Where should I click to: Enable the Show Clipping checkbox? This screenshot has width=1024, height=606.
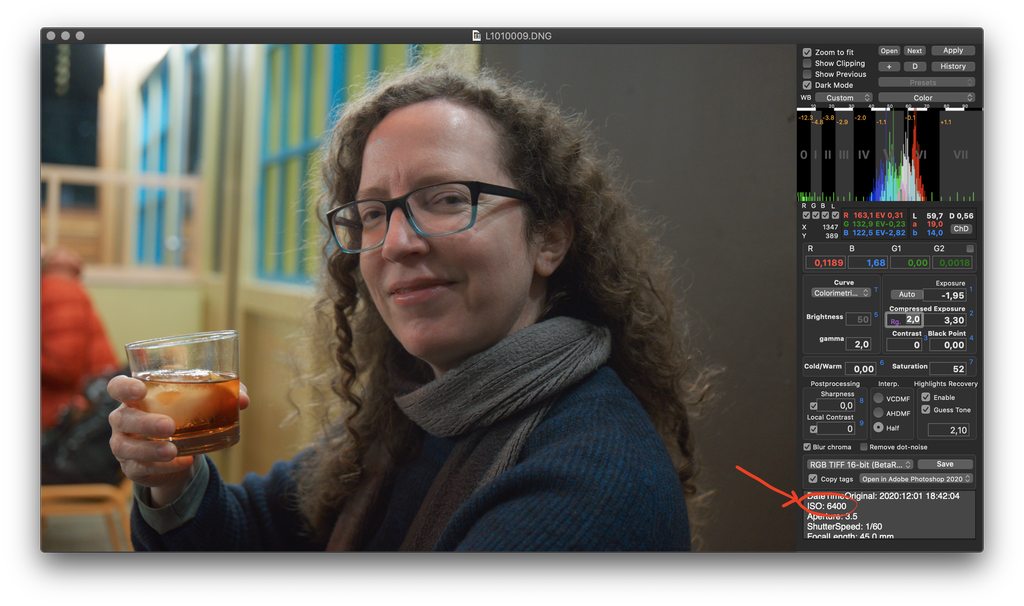coord(808,63)
